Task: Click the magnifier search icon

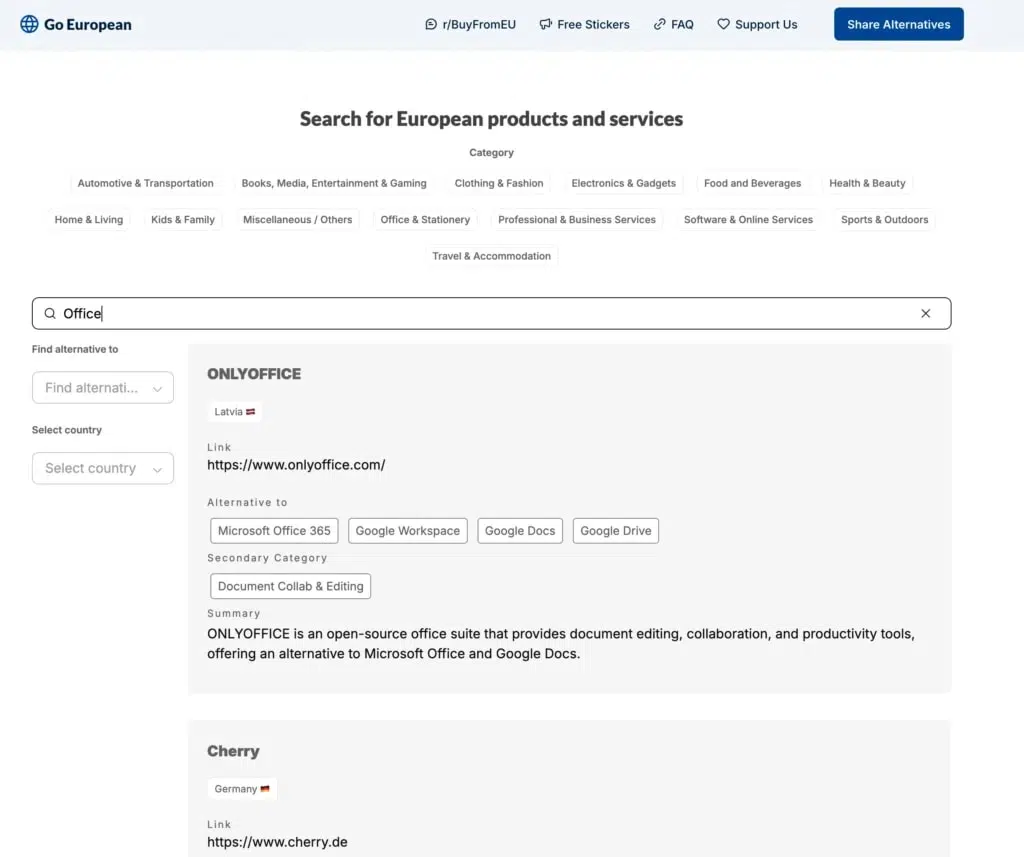Action: (x=50, y=313)
